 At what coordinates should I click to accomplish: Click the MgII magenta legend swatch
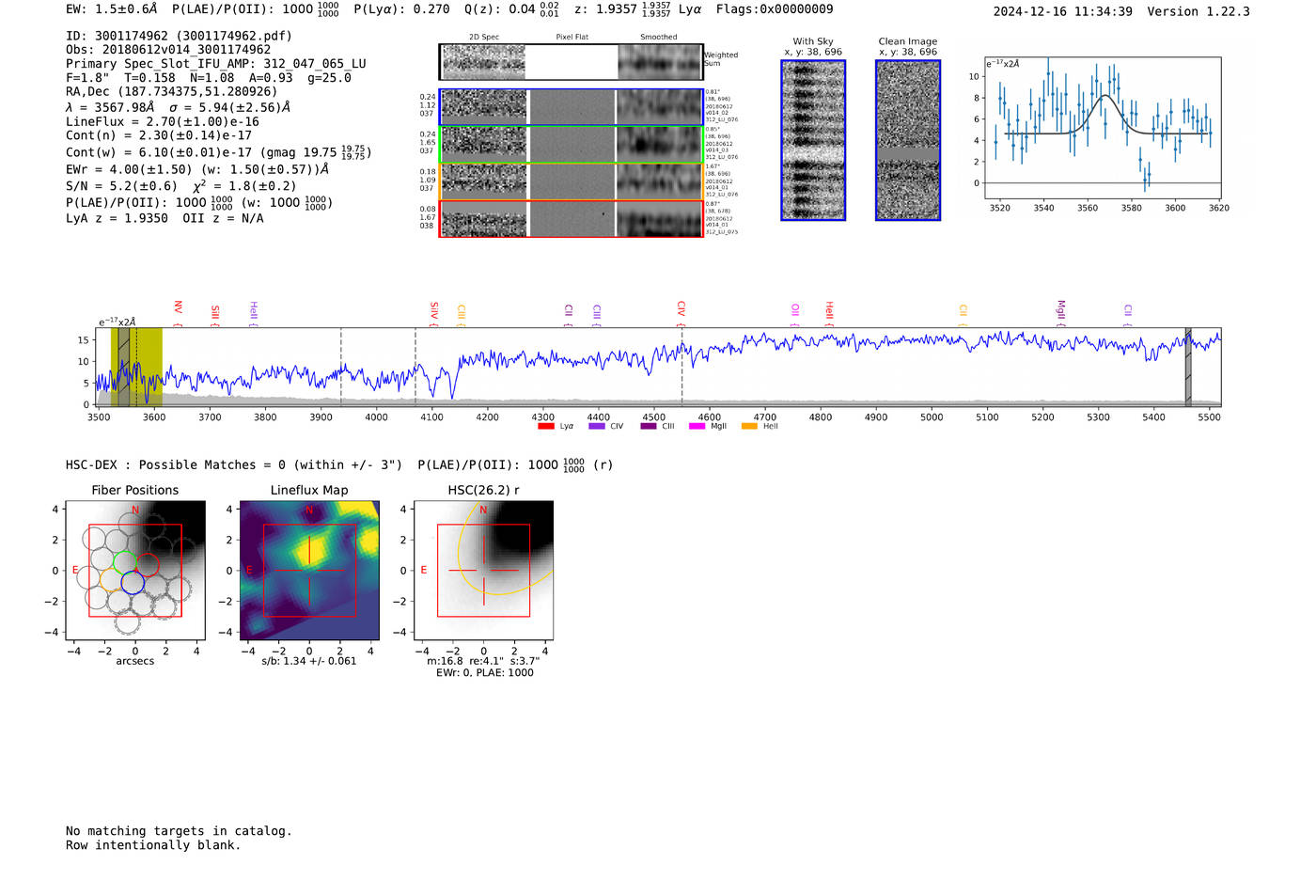pos(697,426)
